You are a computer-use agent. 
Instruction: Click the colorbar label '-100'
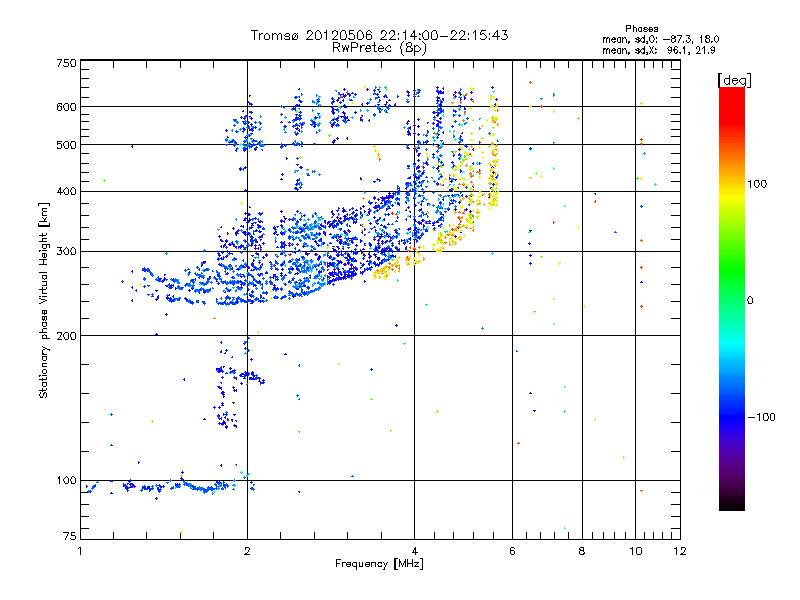[761, 417]
